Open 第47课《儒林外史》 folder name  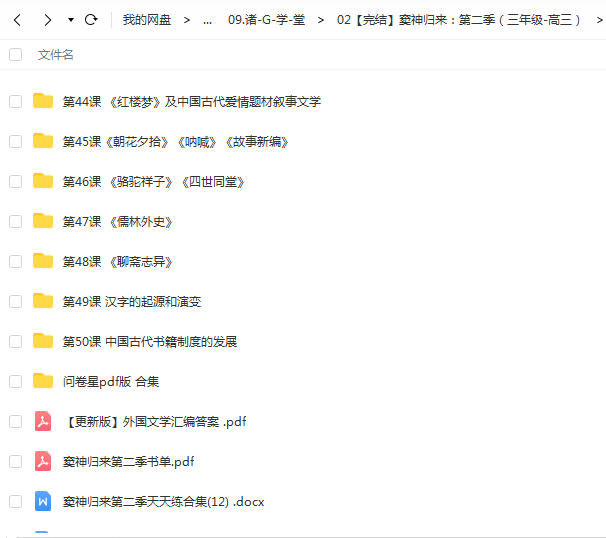pos(117,222)
